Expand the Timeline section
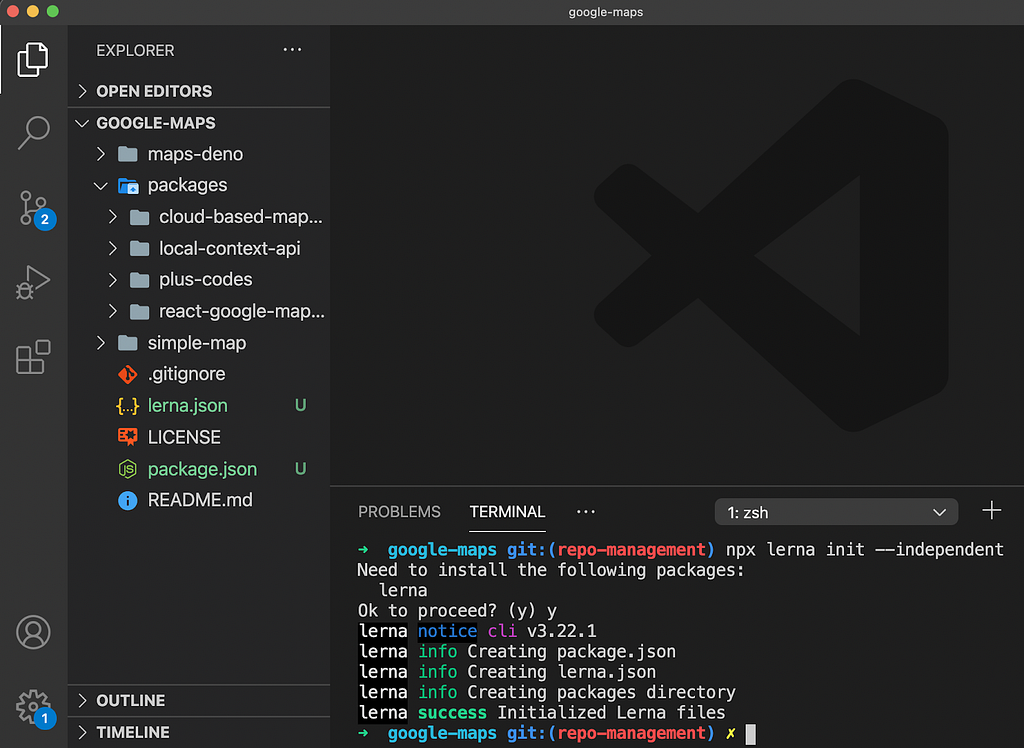1024x748 pixels. (x=82, y=732)
